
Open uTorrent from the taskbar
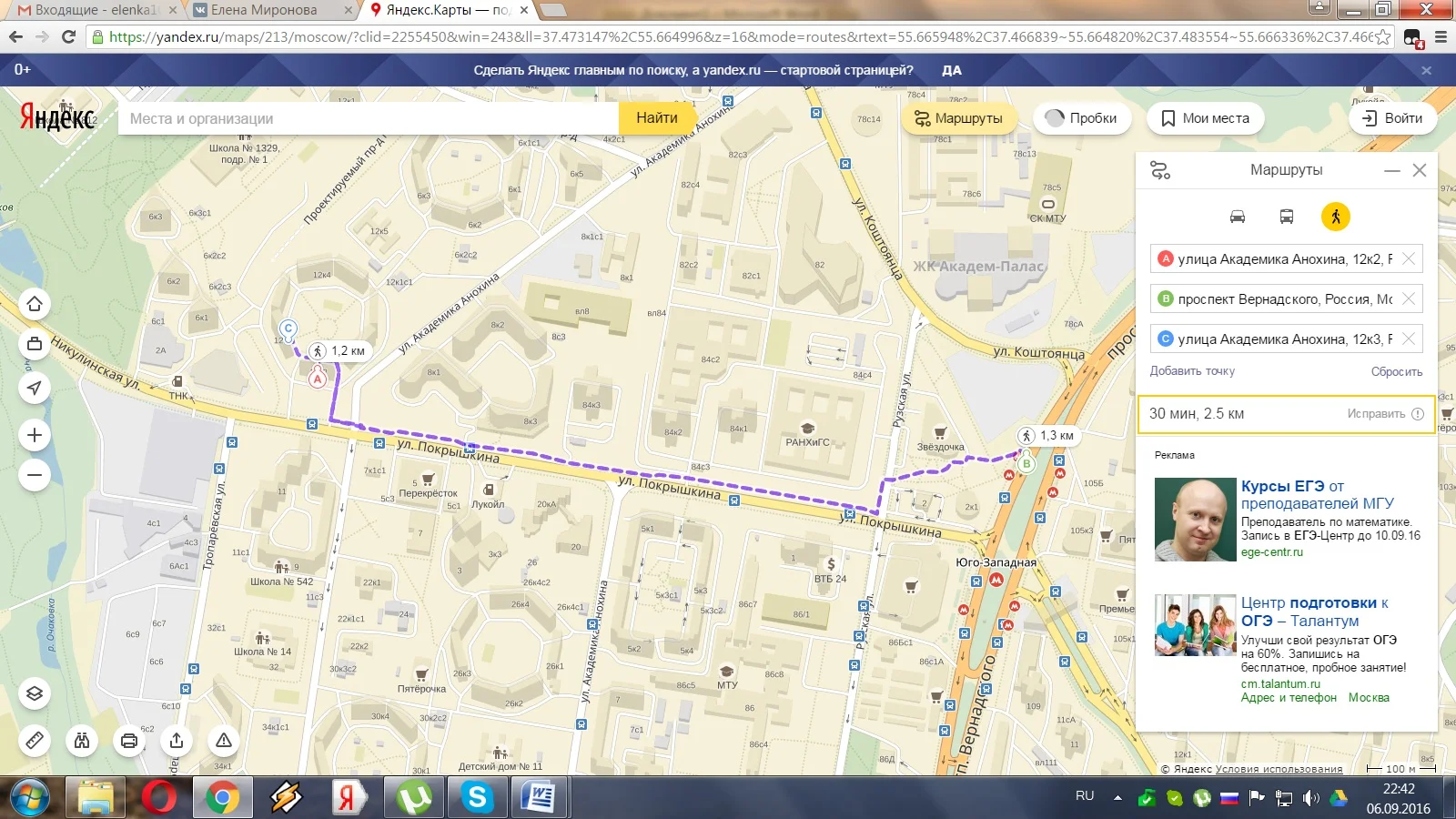pyautogui.click(x=415, y=798)
